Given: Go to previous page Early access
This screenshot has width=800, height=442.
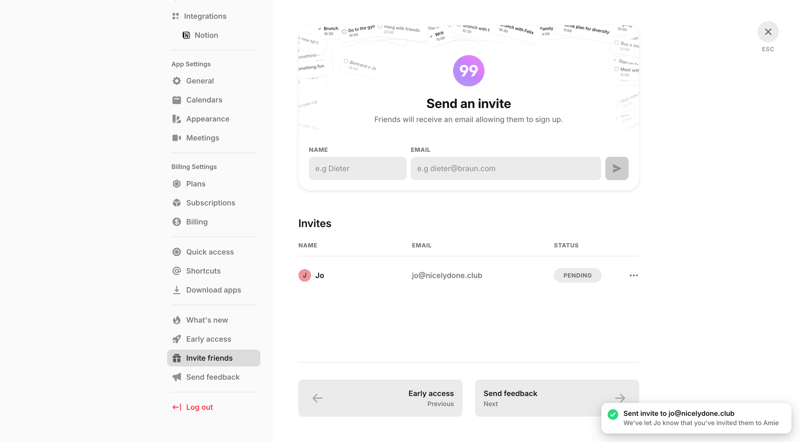Looking at the screenshot, I should (380, 398).
